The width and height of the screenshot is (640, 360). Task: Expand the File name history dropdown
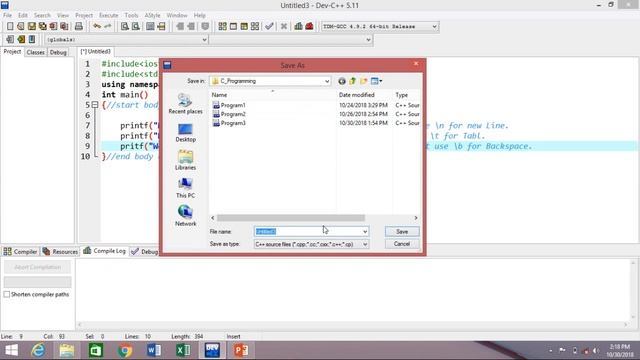coord(365,231)
